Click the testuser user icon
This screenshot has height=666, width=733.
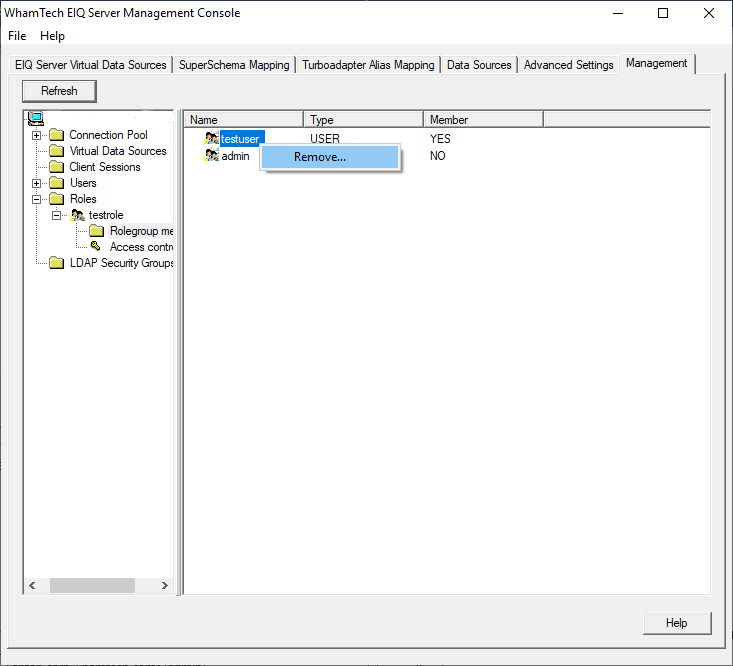pyautogui.click(x=211, y=139)
